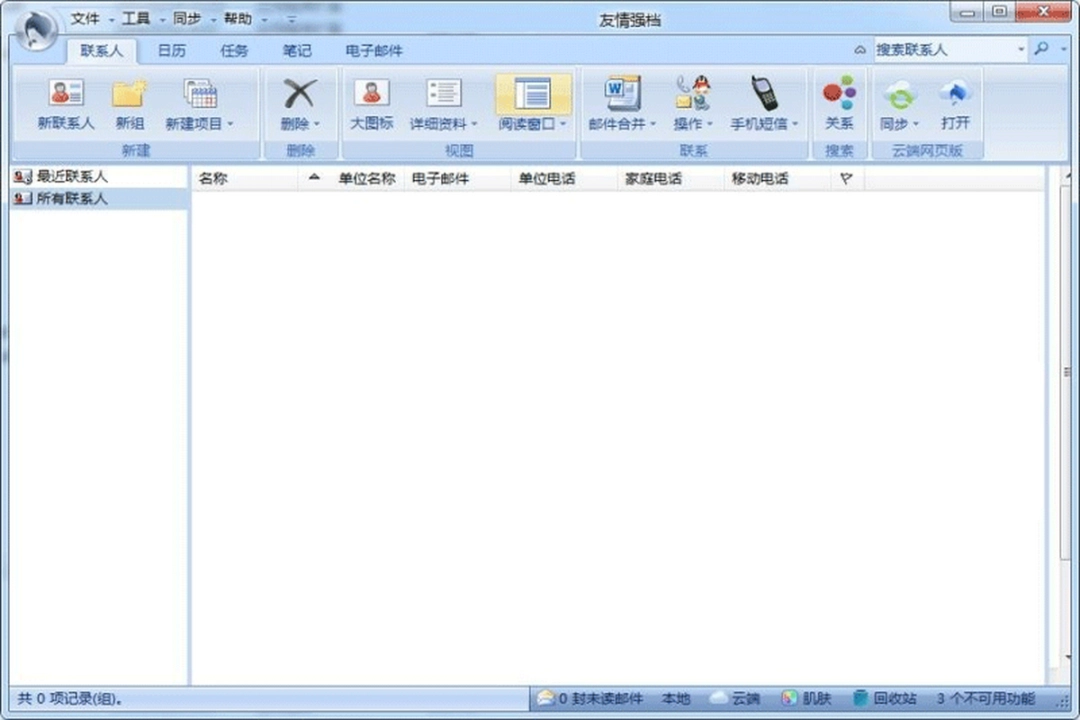Open the 同步 sync dropdown arrow
This screenshot has height=720, width=1080.
917,122
